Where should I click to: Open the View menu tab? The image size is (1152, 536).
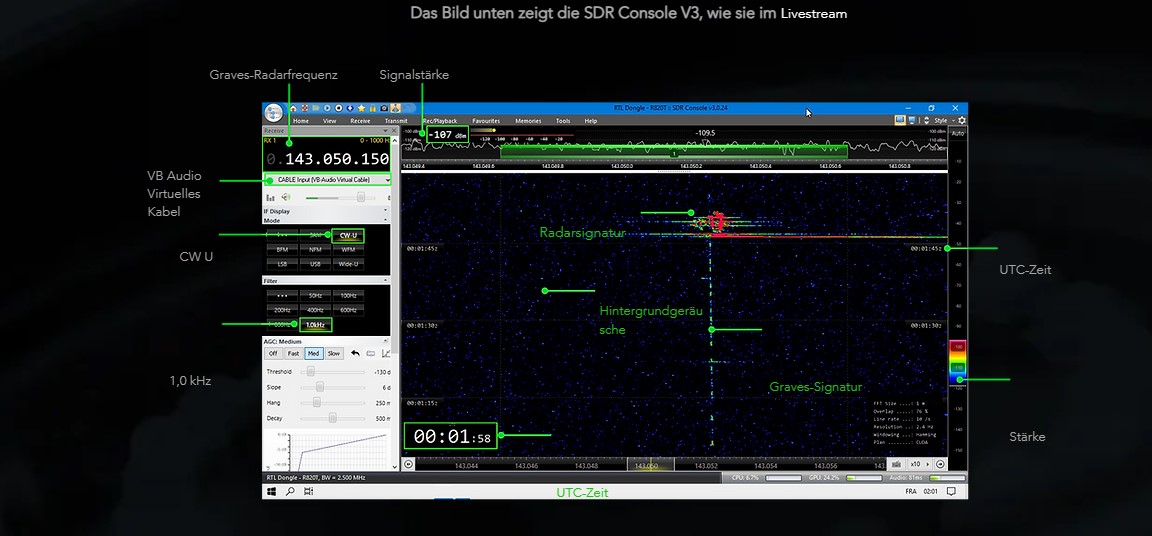pos(330,120)
